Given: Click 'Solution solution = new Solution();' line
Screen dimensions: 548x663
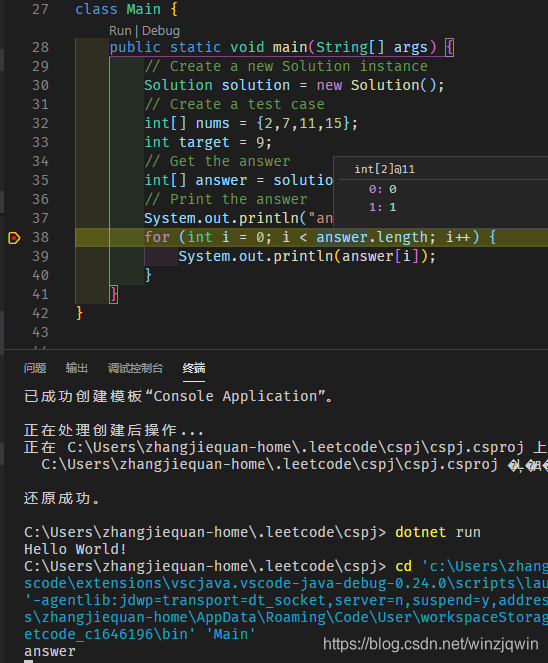Looking at the screenshot, I should 294,85.
